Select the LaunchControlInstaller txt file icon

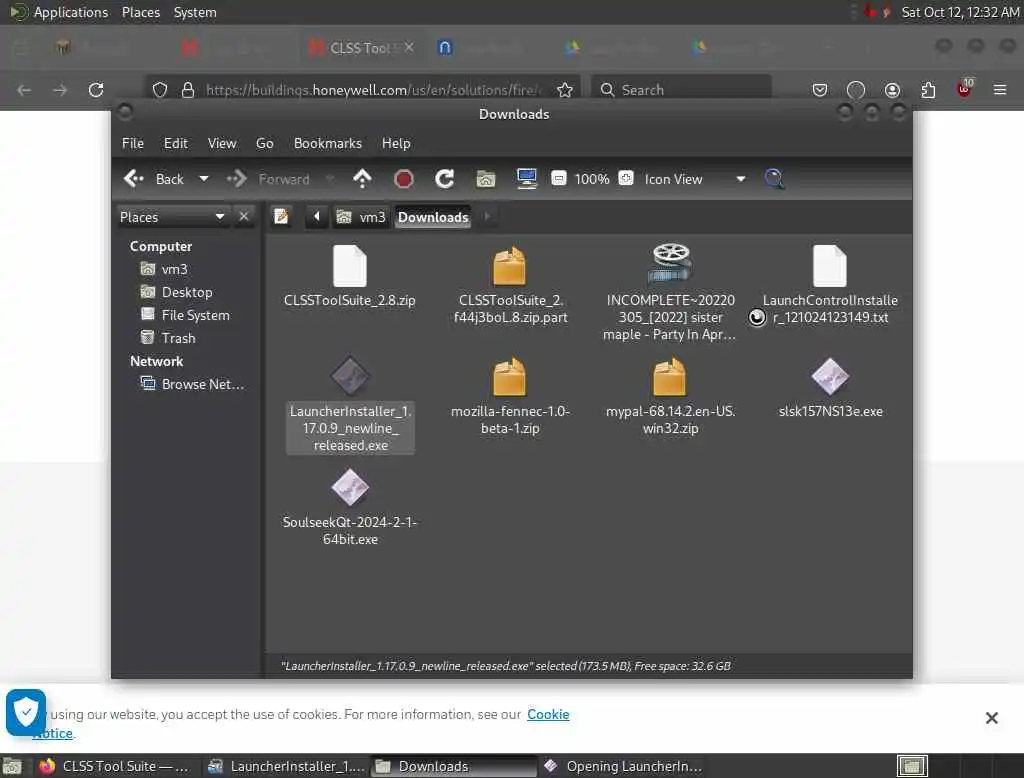830,267
